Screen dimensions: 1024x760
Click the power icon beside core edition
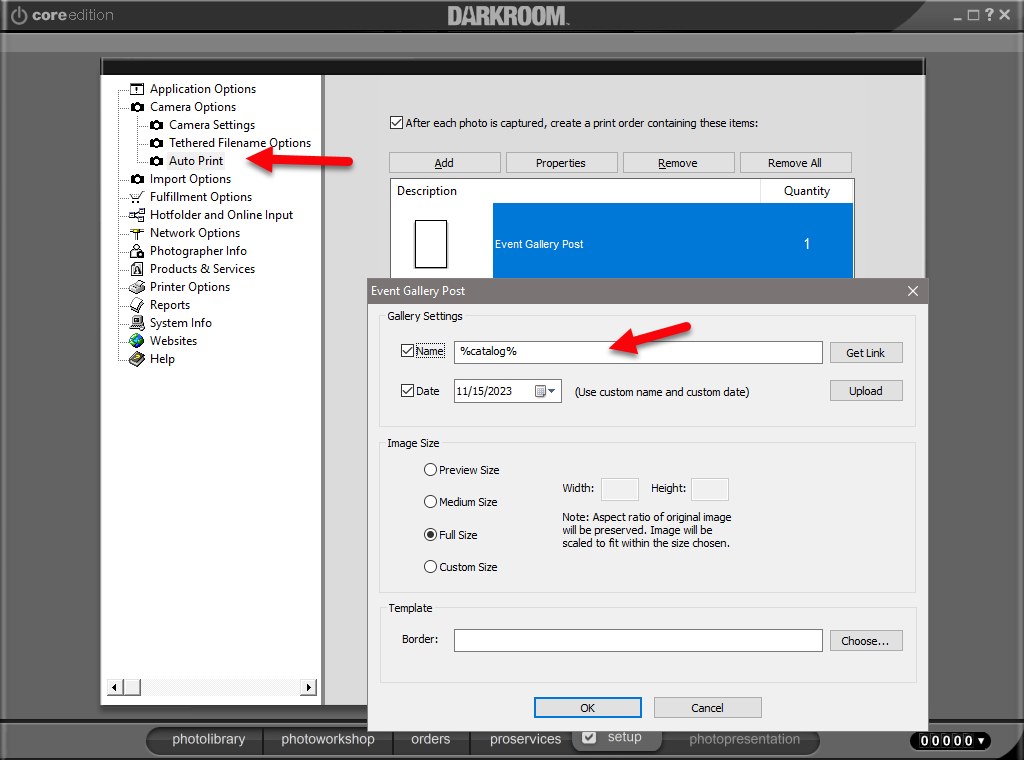point(19,15)
